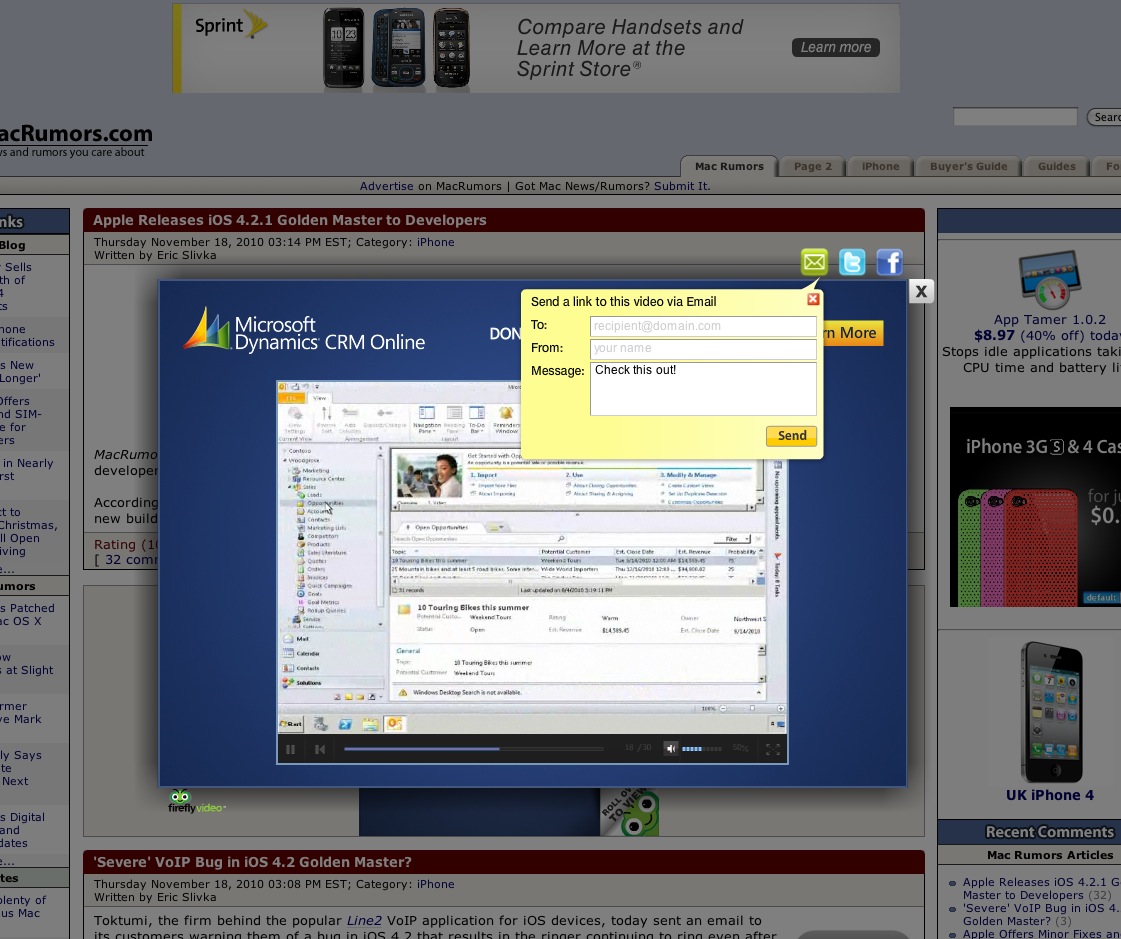Screen dimensions: 1121x939
Task: Click the site search field
Action: (1014, 117)
